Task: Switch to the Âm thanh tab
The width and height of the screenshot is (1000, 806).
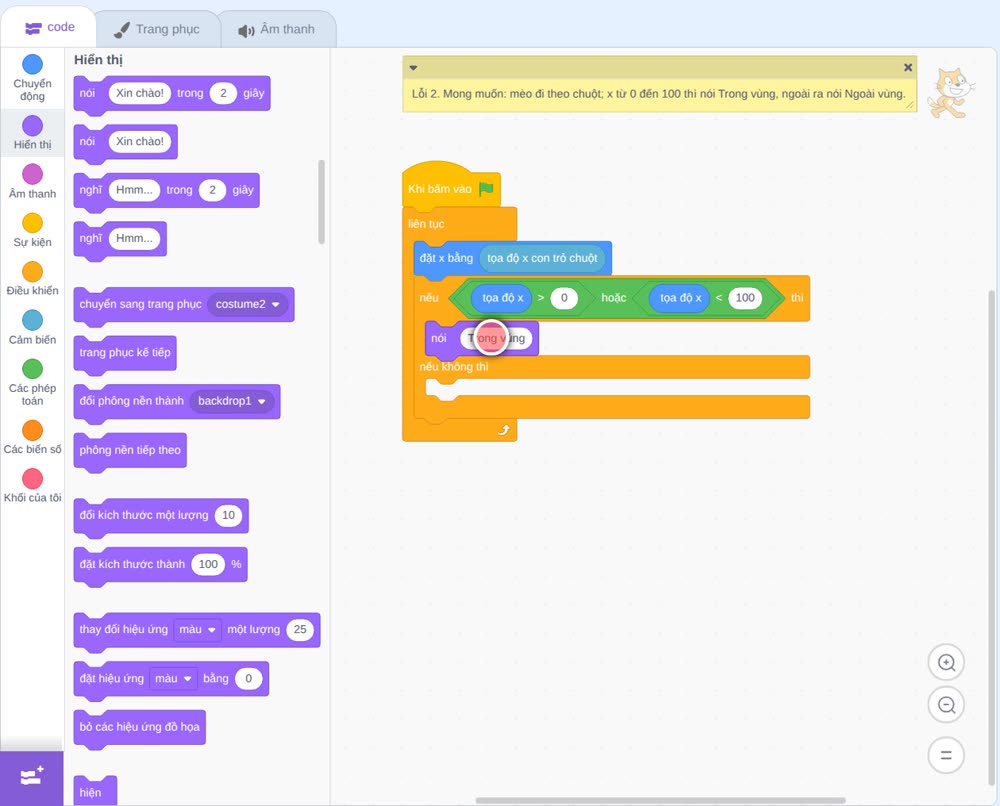Action: coord(277,29)
